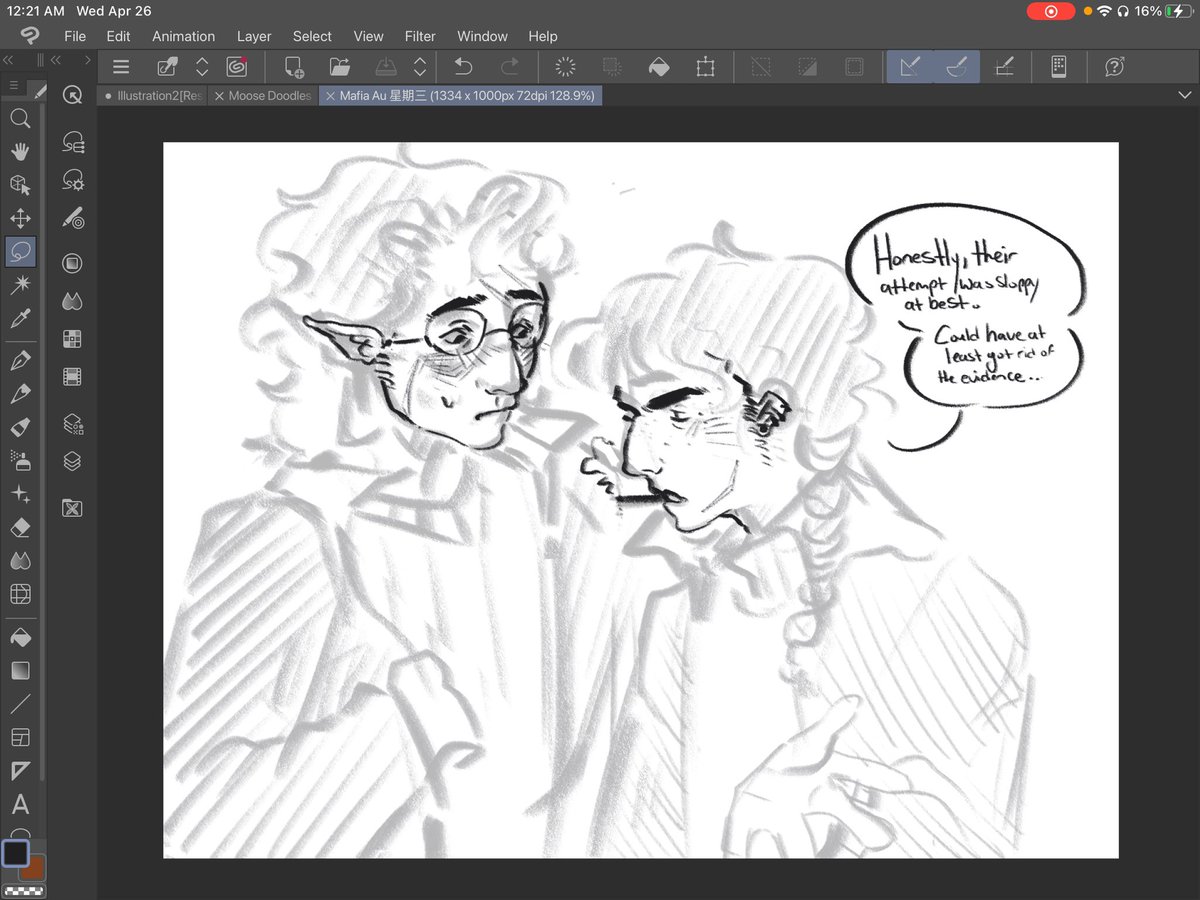Open the File menu

75,36
